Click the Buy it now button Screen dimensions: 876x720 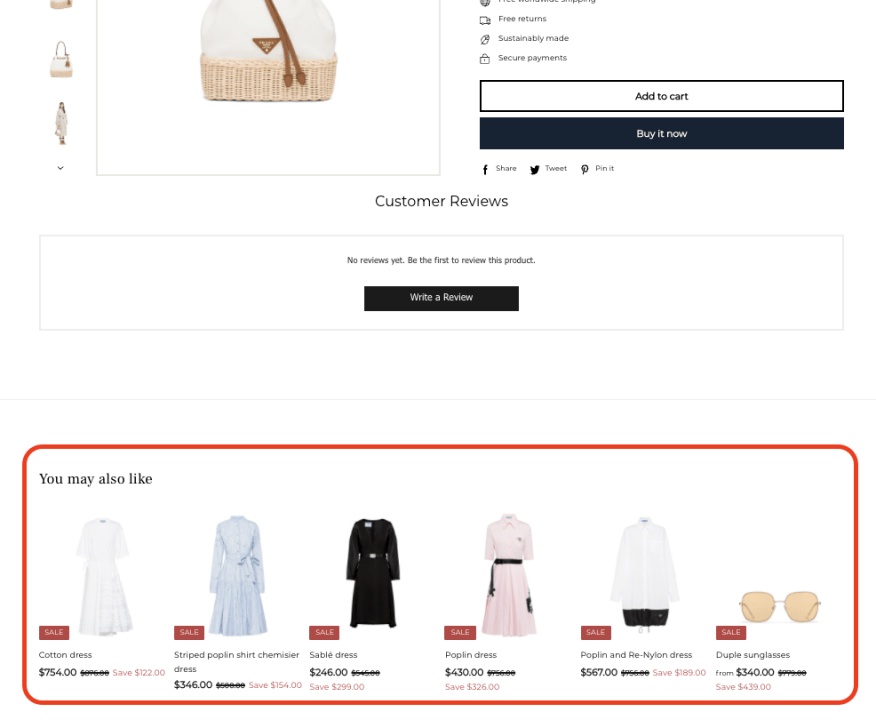661,133
